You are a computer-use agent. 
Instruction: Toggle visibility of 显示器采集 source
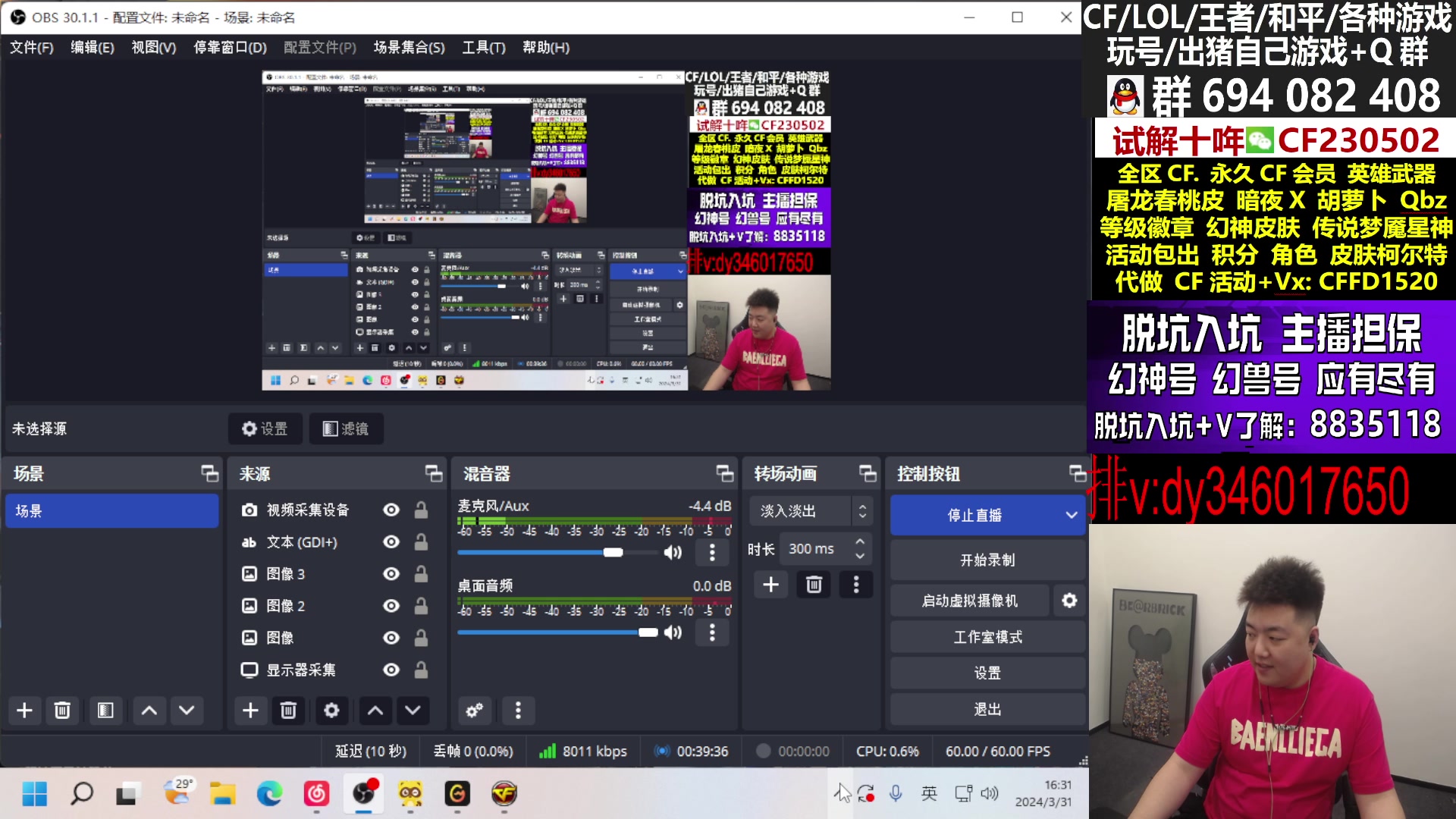coord(391,670)
